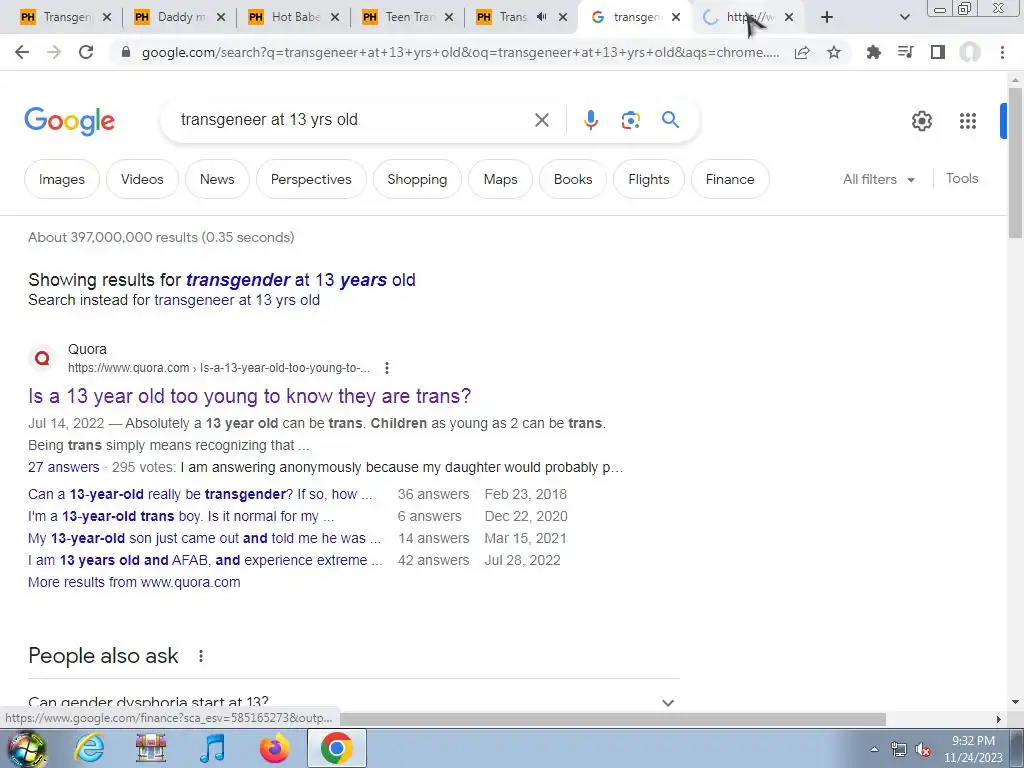
Task: Search by image with Google Lens icon
Action: 630,120
